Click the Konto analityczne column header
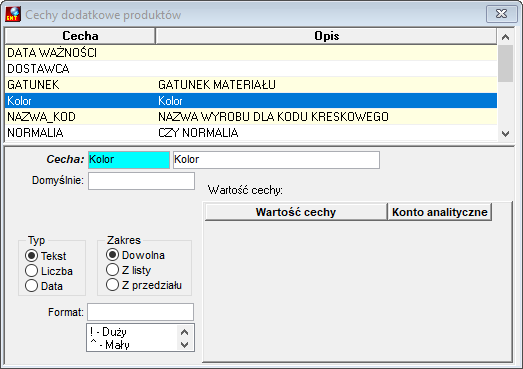This screenshot has height=369, width=523. [x=440, y=212]
